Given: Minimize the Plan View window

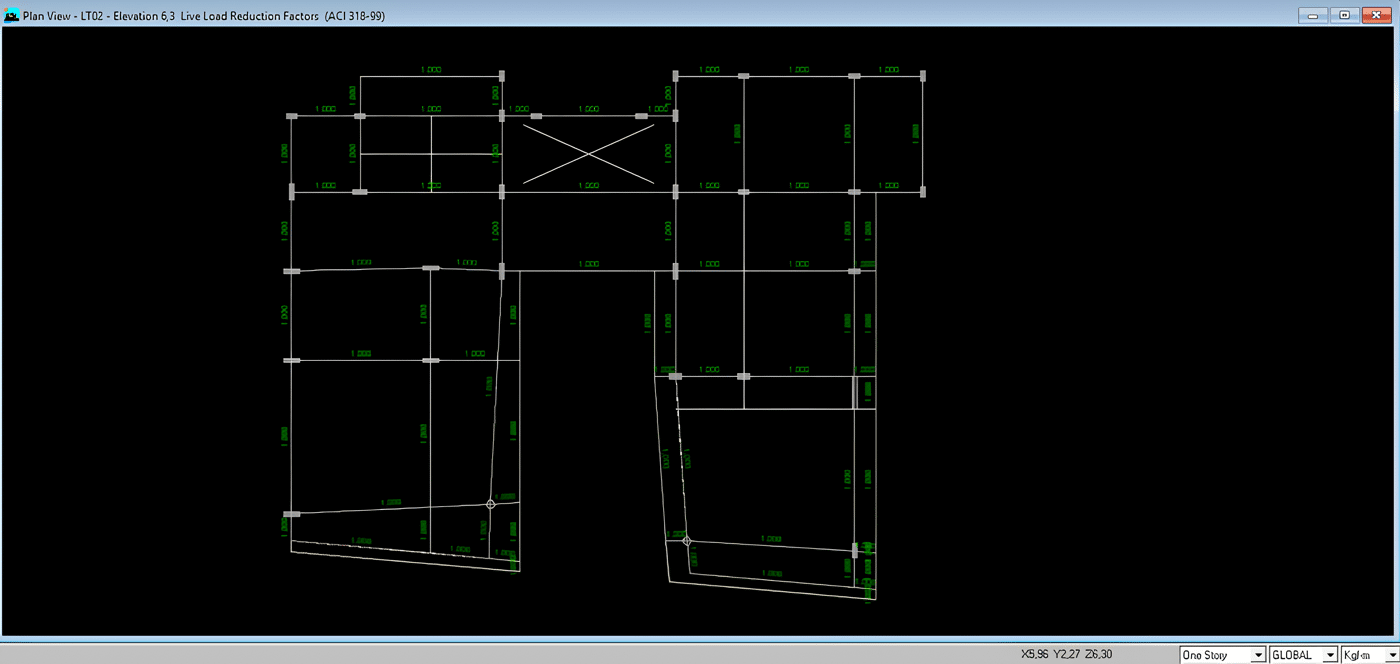Looking at the screenshot, I should coord(1313,15).
